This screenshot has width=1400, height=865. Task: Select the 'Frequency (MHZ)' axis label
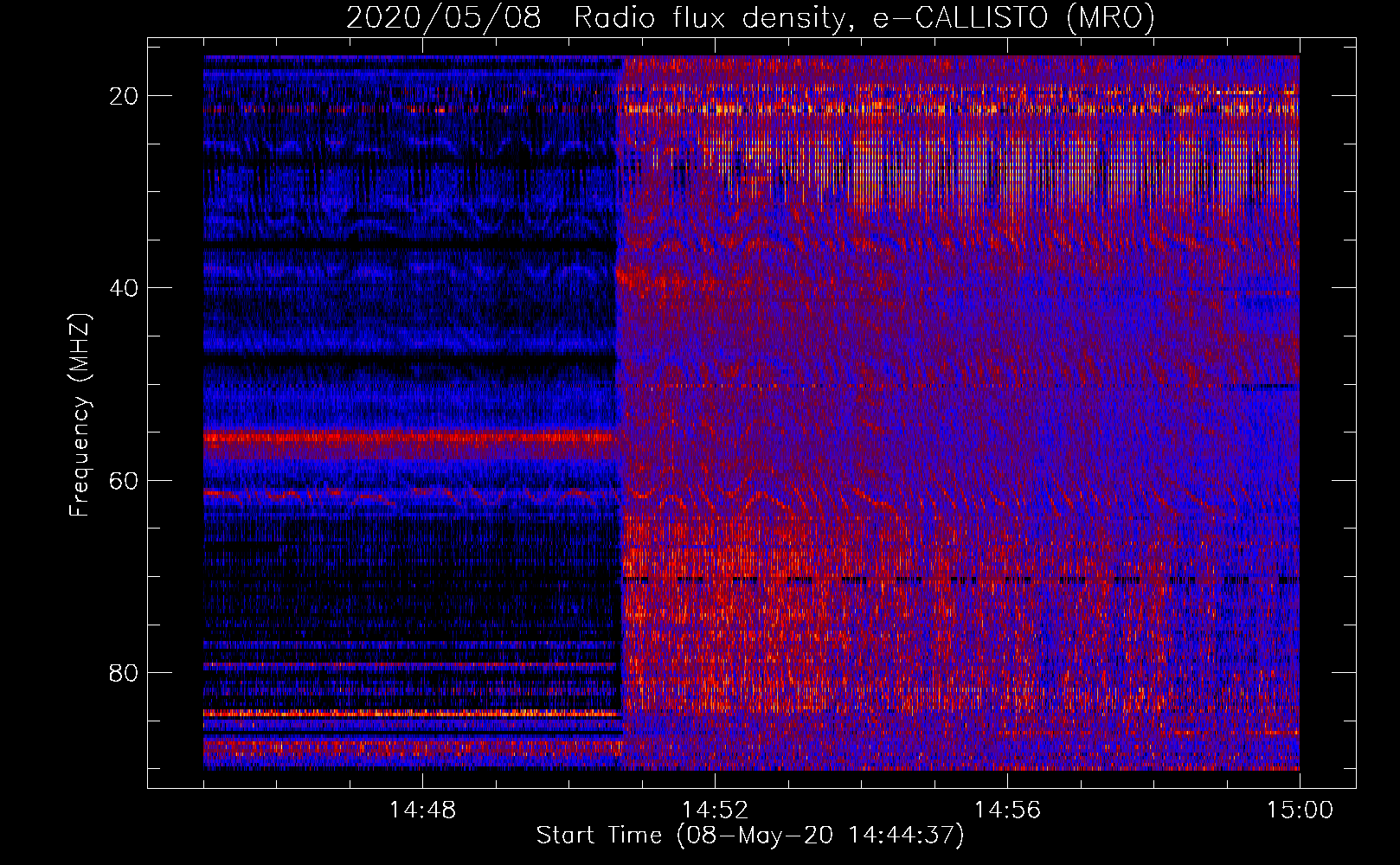coord(80,414)
